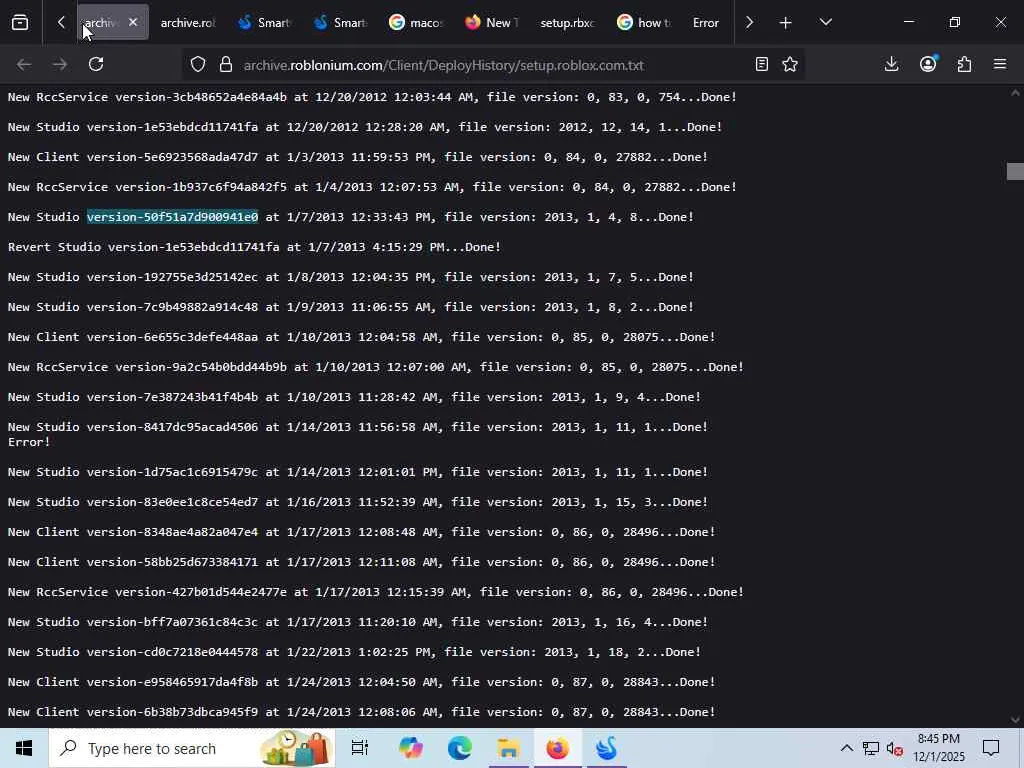Open the downloads panel

[891, 64]
